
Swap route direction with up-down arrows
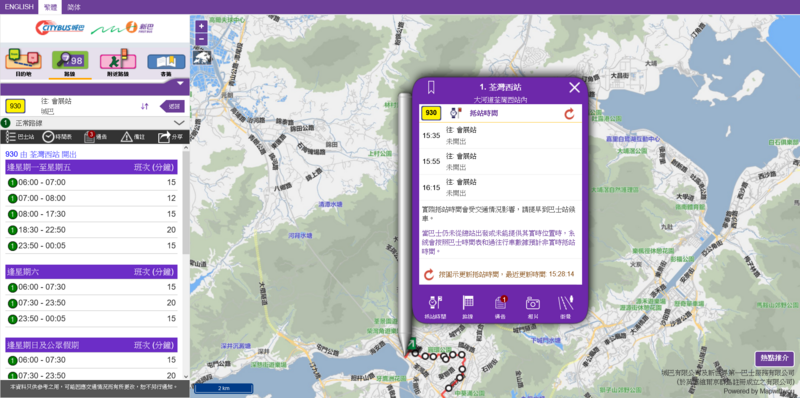(145, 106)
